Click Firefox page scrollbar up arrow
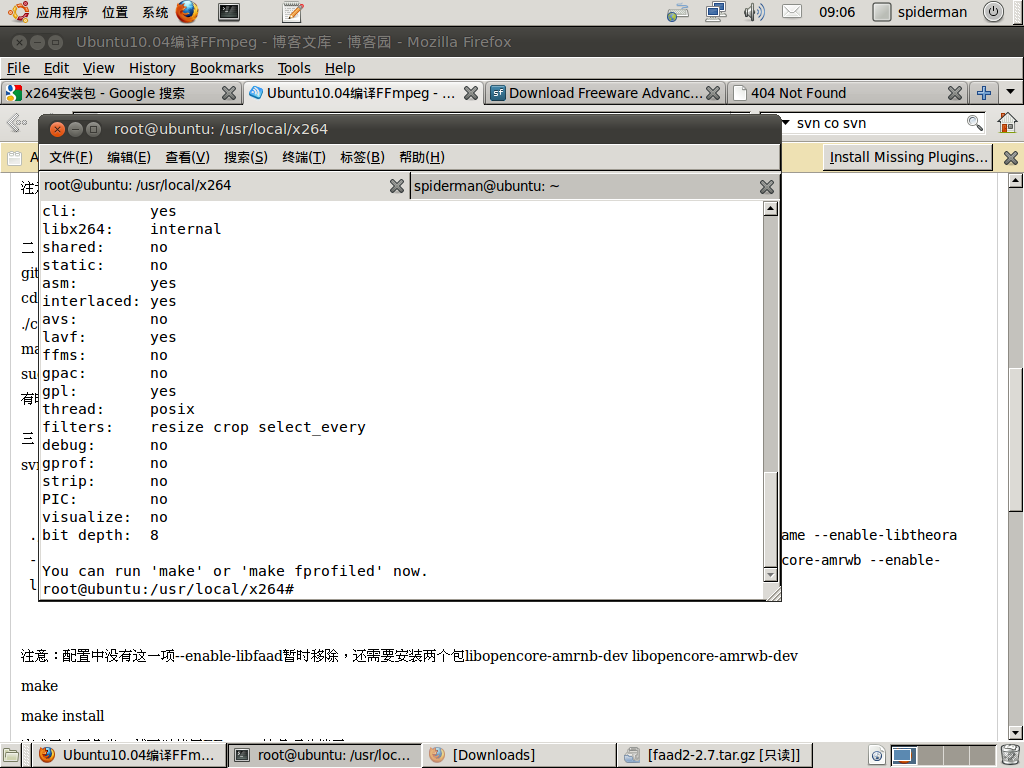1024x768 pixels. (1015, 182)
